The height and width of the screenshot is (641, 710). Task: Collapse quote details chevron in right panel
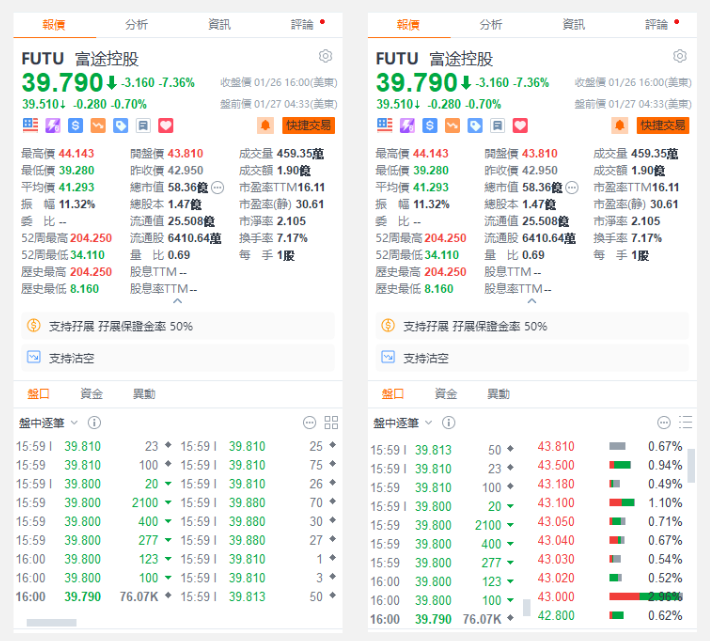532,301
